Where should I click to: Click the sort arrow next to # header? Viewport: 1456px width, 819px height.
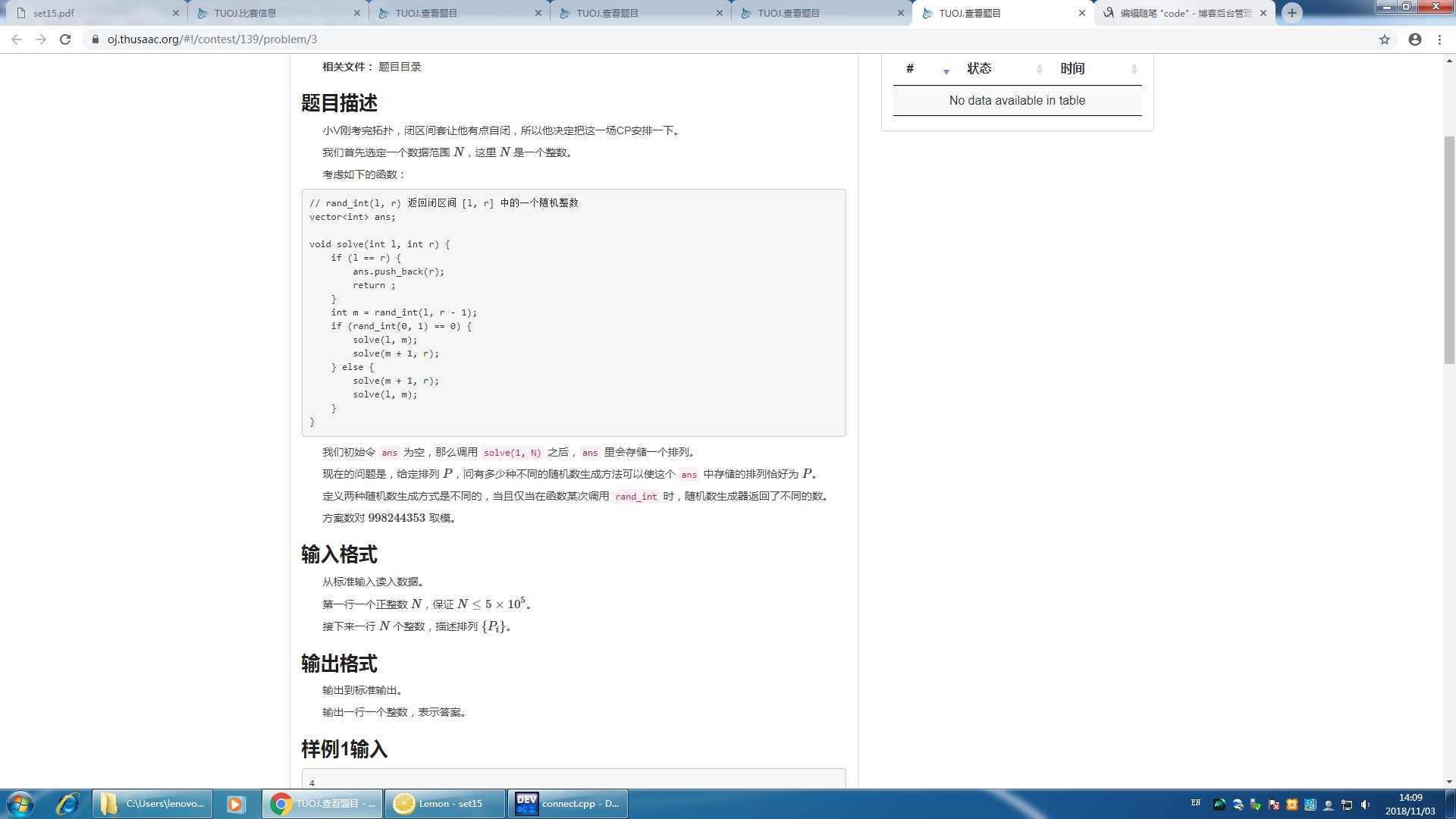click(946, 71)
